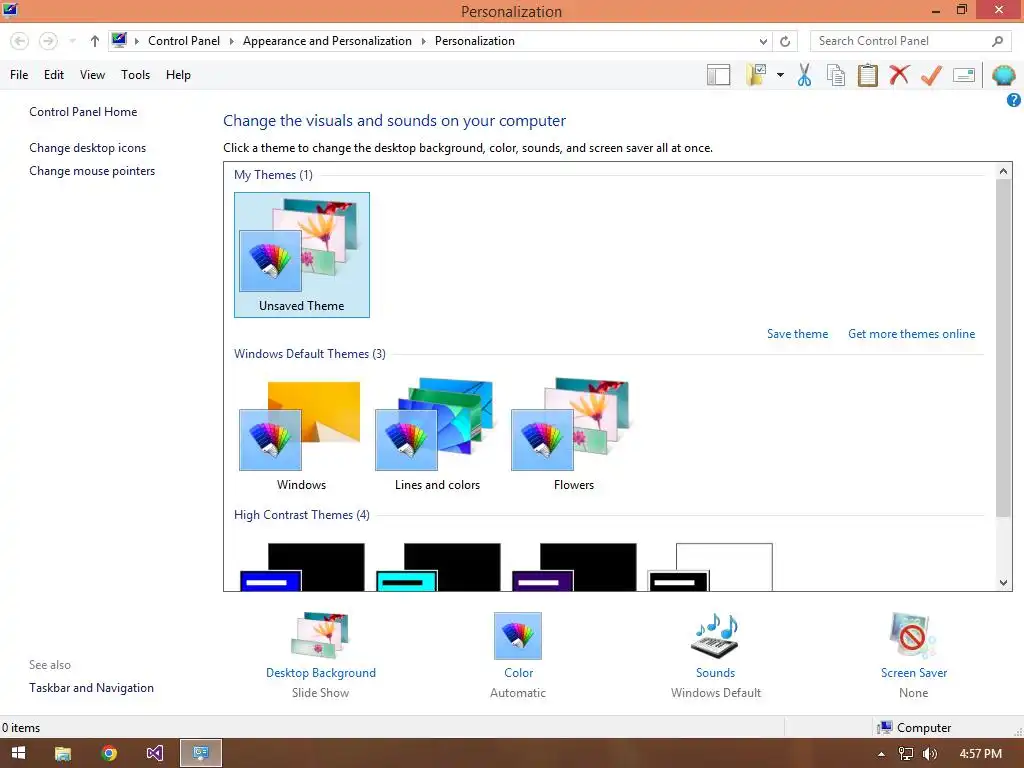
Task: Open Change desktop icons link
Action: (88, 148)
